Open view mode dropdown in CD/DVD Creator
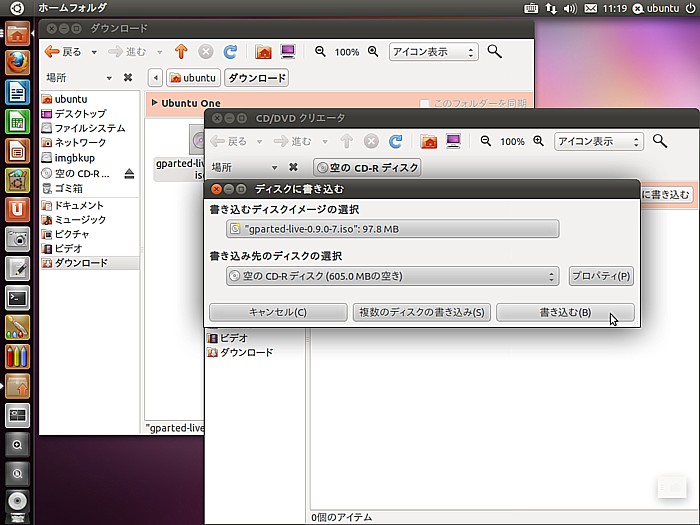Screen dimensions: 700x525 click(x=599, y=142)
